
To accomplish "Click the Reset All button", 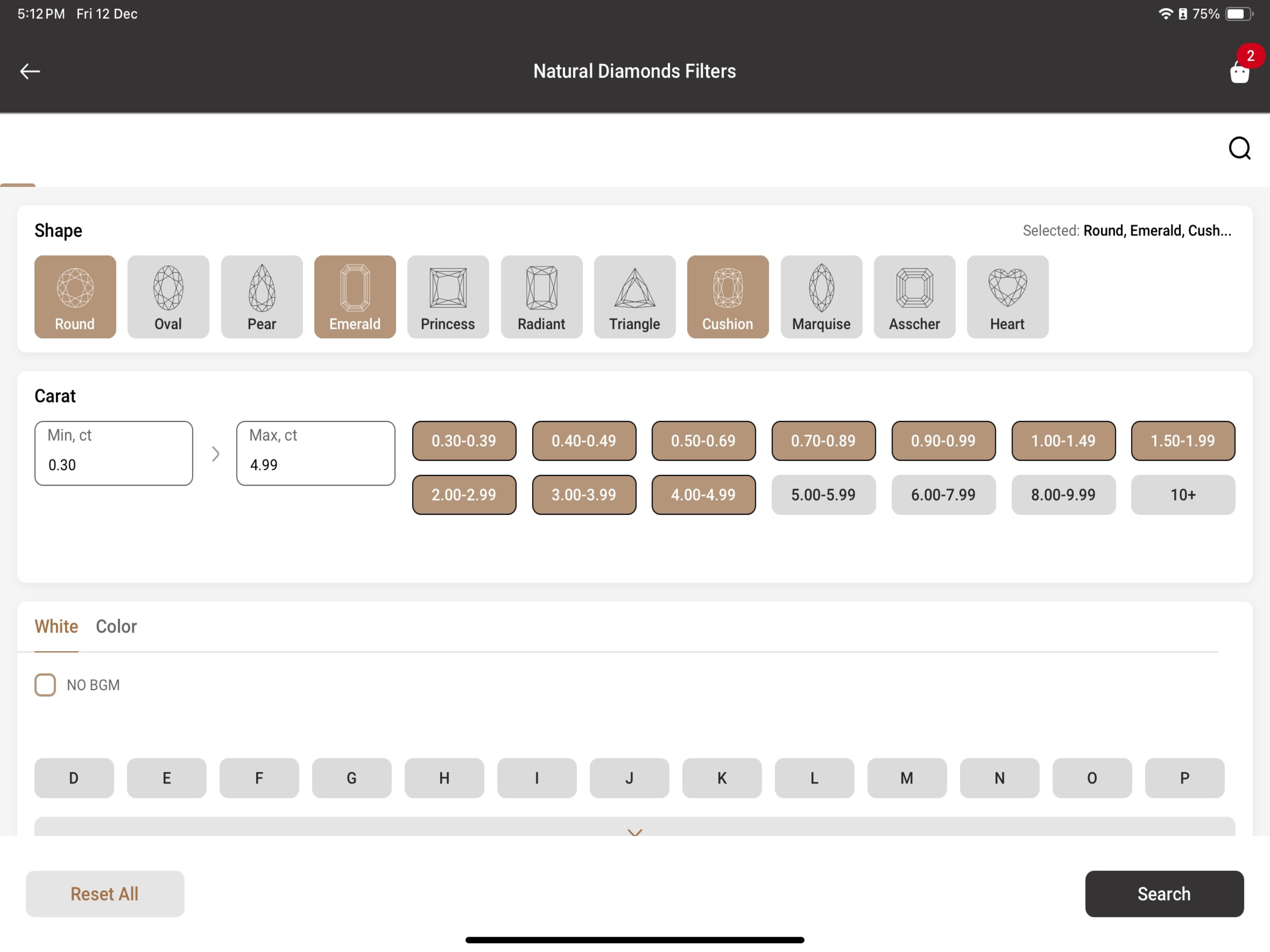I will pyautogui.click(x=105, y=893).
